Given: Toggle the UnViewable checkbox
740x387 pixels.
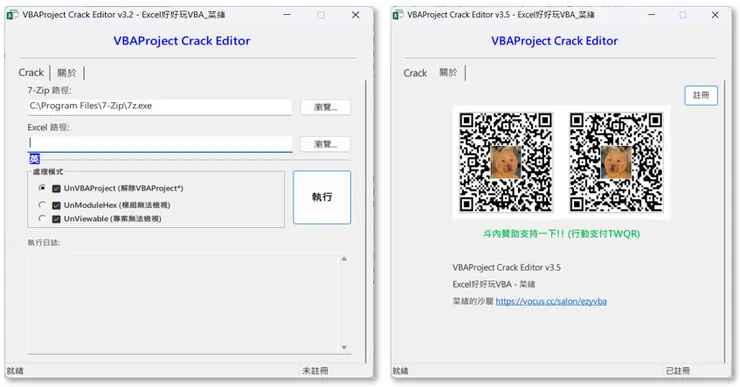Looking at the screenshot, I should pos(56,219).
